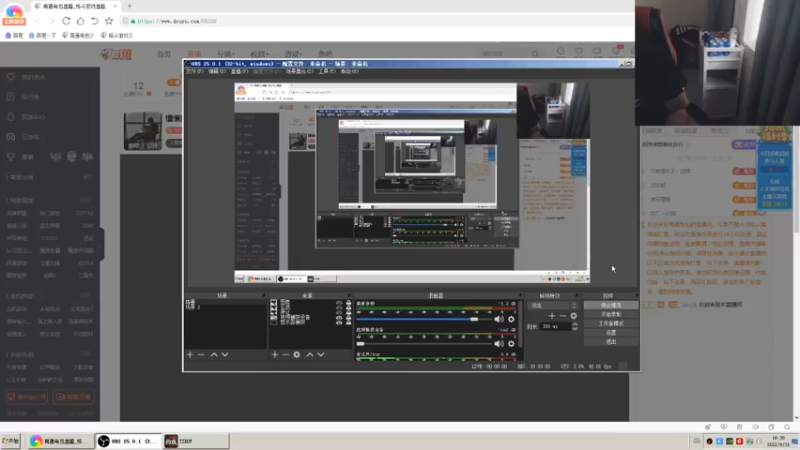Open the OBS Help menu
The height and width of the screenshot is (450, 800).
[349, 71]
